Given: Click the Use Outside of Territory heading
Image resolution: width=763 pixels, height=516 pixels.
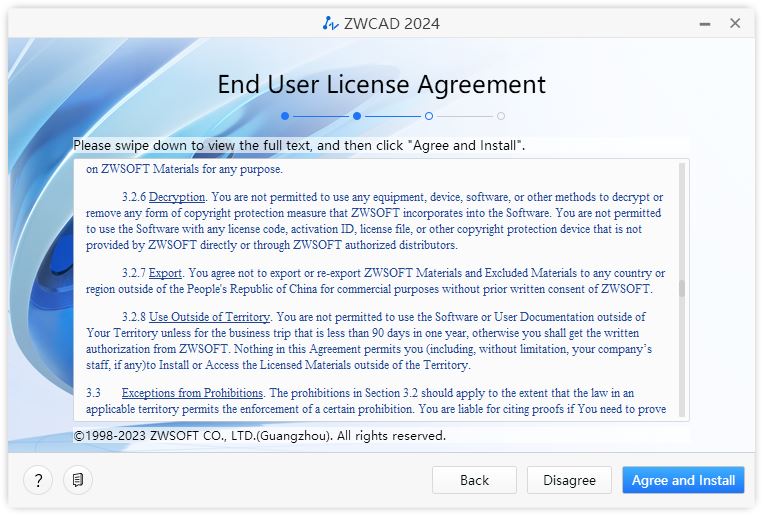Looking at the screenshot, I should (x=209, y=317).
